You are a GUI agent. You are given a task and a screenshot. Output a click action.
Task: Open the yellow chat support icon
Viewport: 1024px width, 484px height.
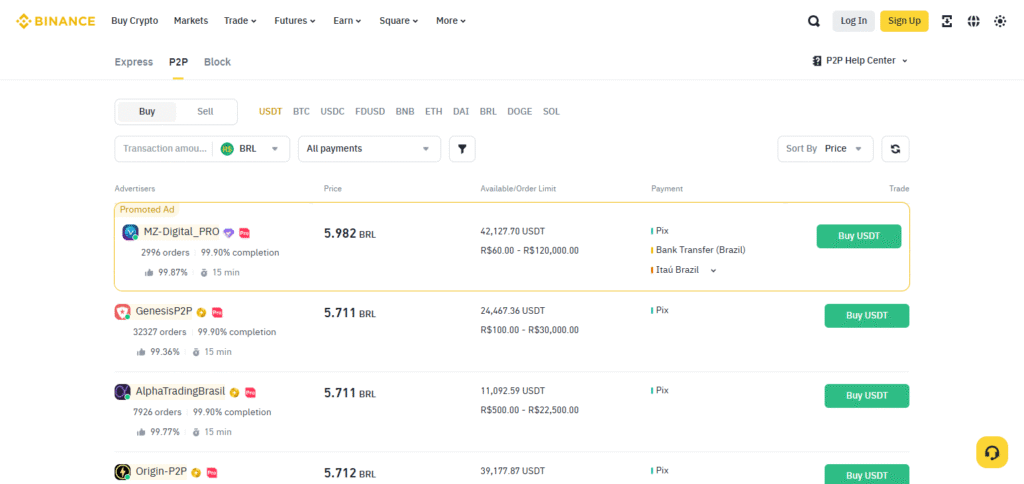(992, 452)
